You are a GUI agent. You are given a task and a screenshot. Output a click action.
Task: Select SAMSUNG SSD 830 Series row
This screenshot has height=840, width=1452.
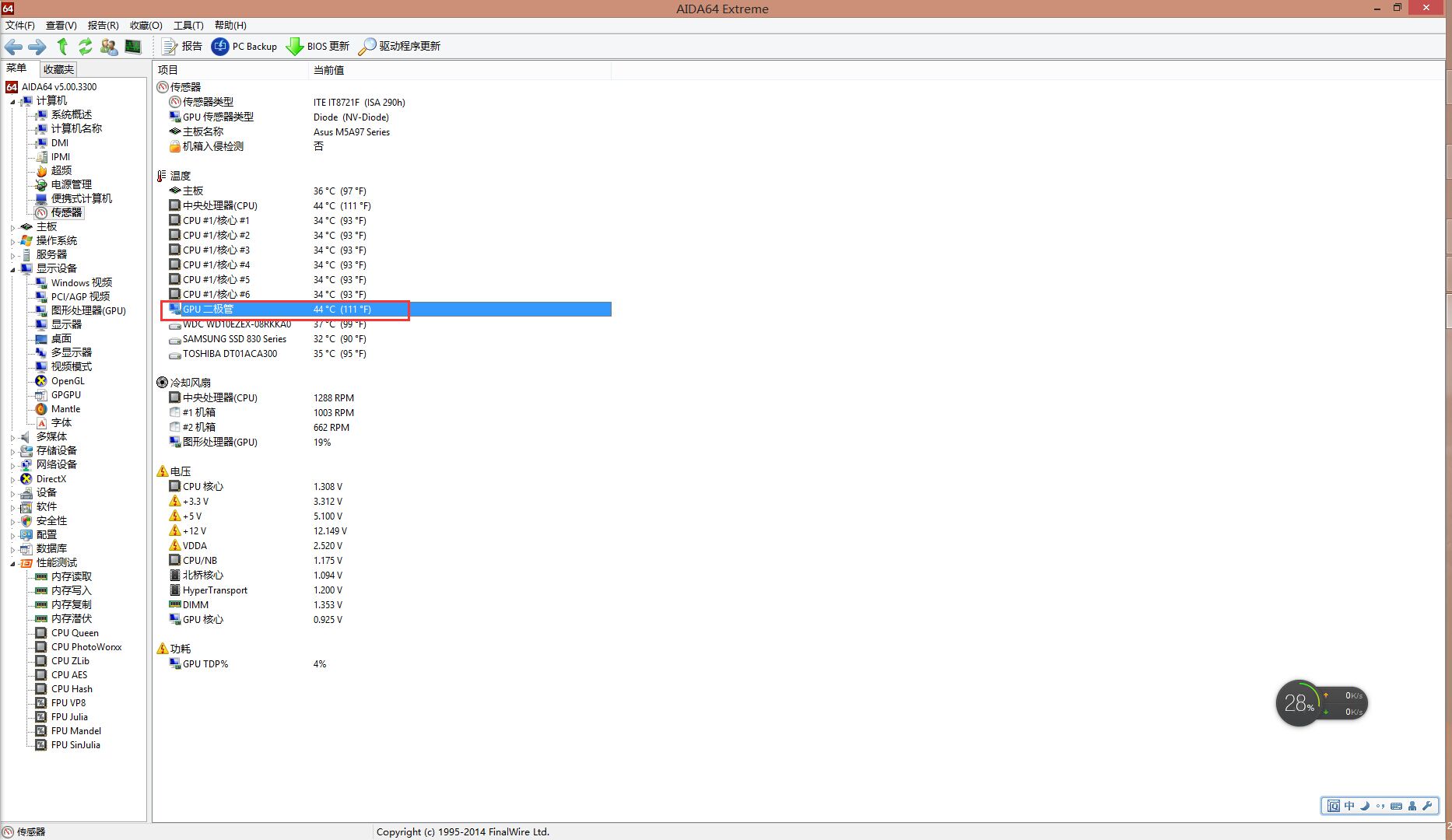(388, 339)
